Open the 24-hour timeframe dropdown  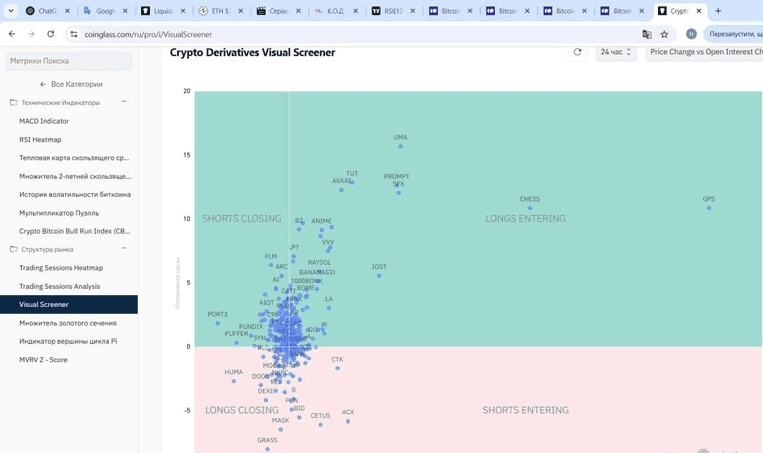coord(615,52)
